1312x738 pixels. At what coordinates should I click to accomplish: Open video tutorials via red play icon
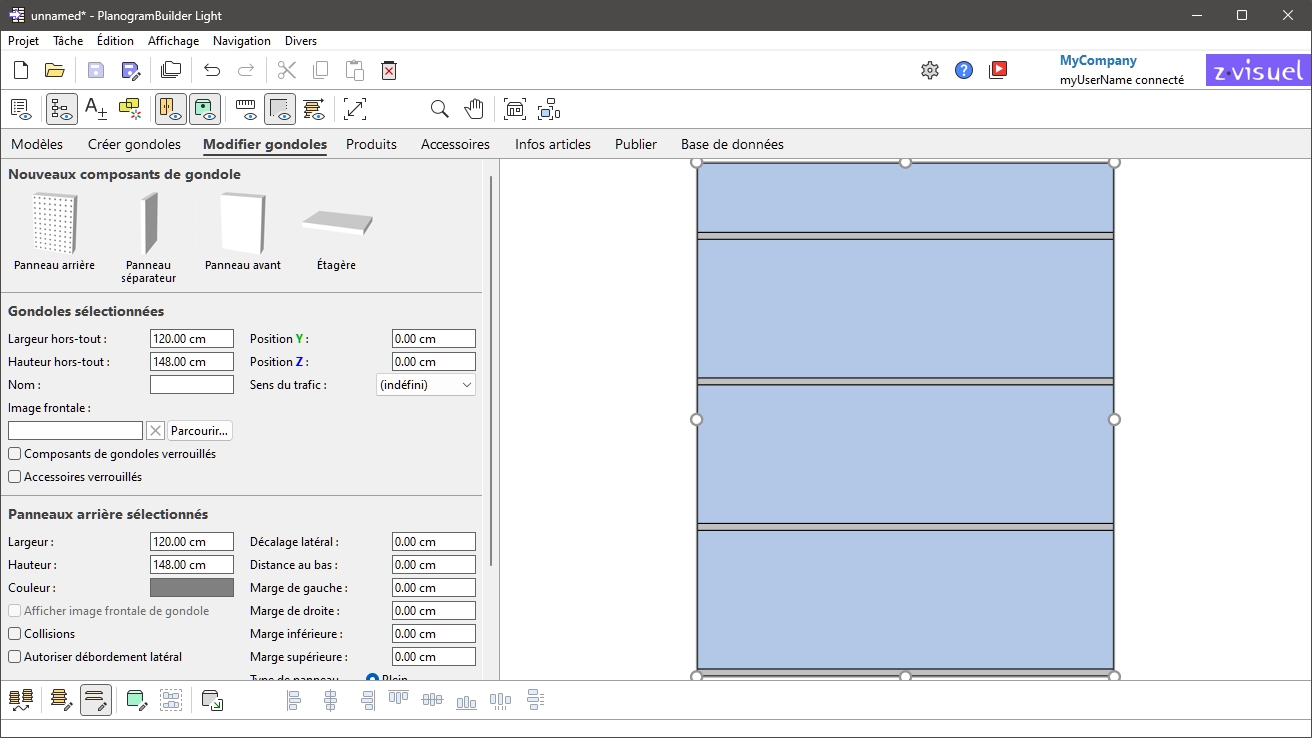click(x=998, y=70)
